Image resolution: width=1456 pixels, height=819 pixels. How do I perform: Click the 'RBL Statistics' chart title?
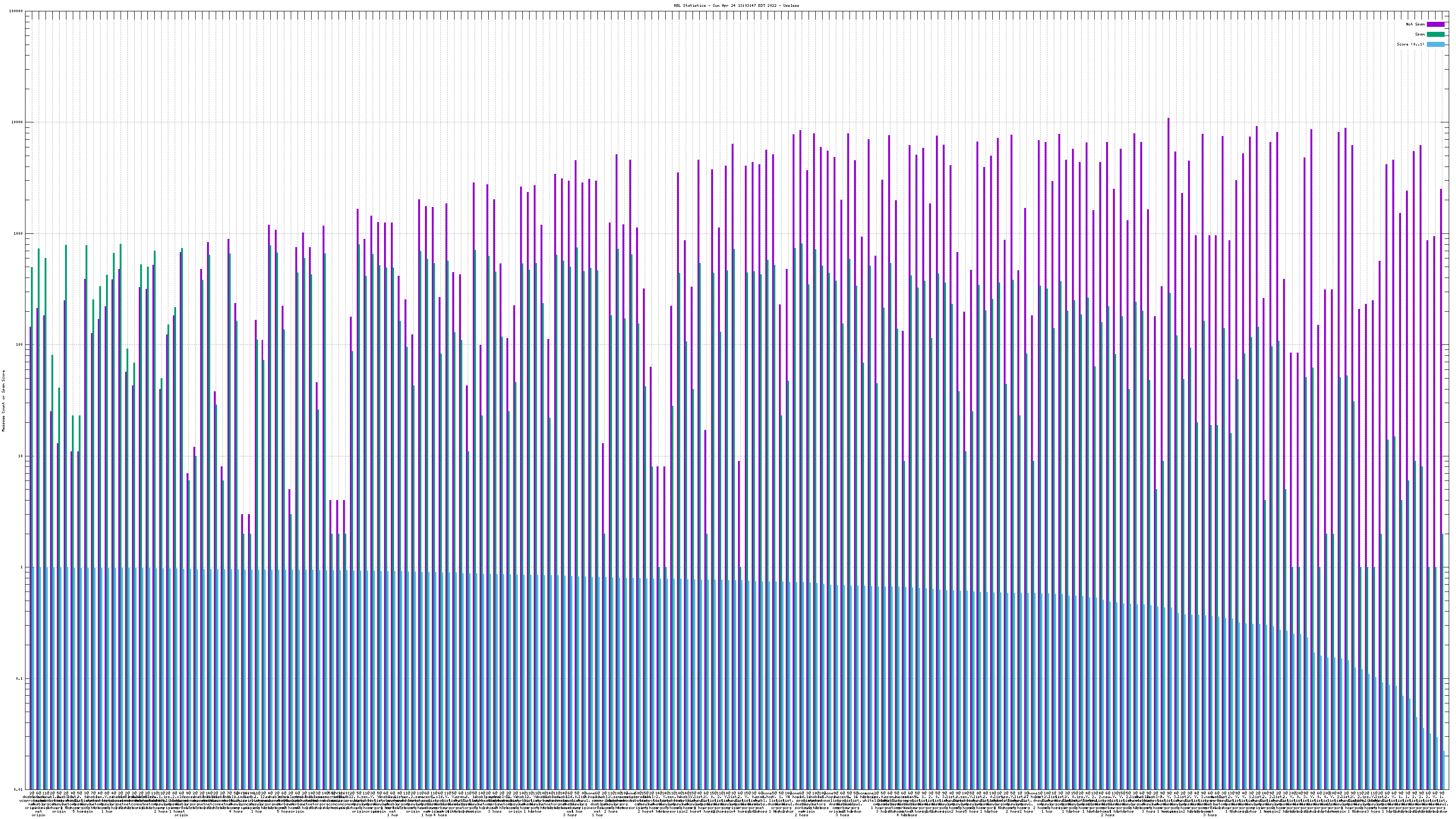click(691, 5)
